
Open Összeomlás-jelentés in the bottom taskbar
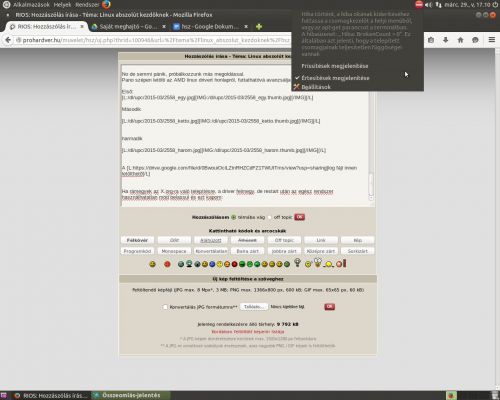[131, 395]
